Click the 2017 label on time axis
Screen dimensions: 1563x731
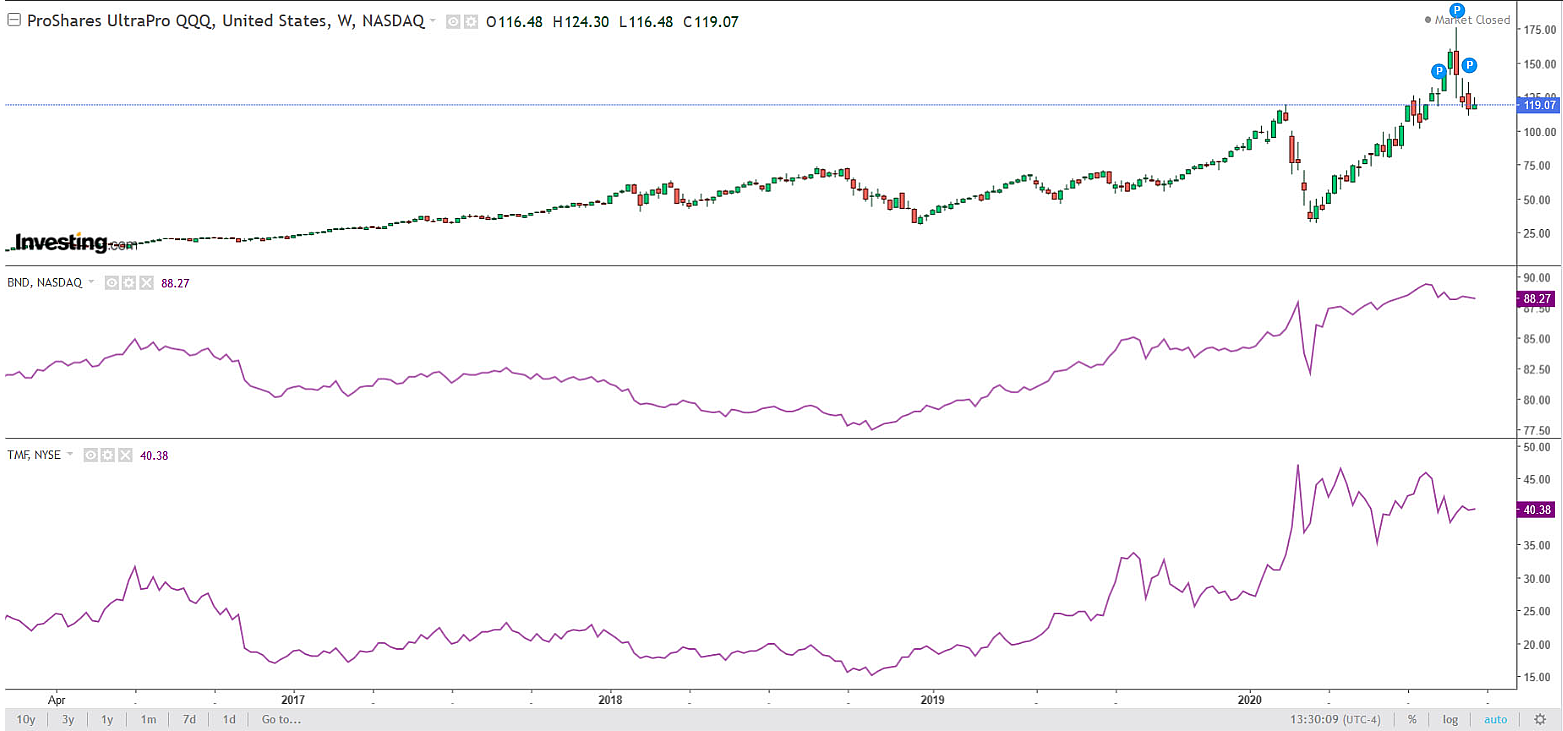tap(293, 699)
